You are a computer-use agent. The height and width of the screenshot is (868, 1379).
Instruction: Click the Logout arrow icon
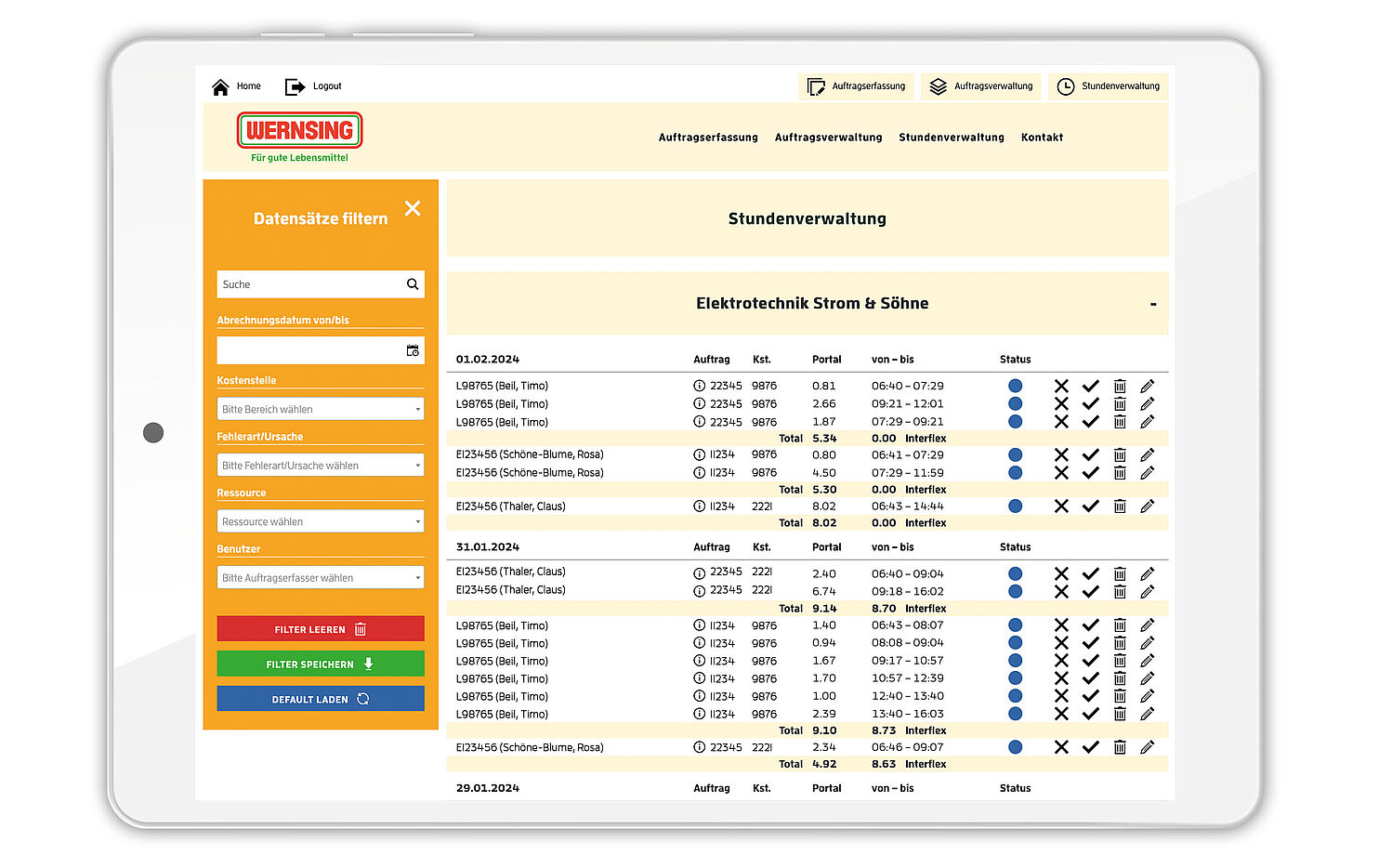click(x=295, y=86)
